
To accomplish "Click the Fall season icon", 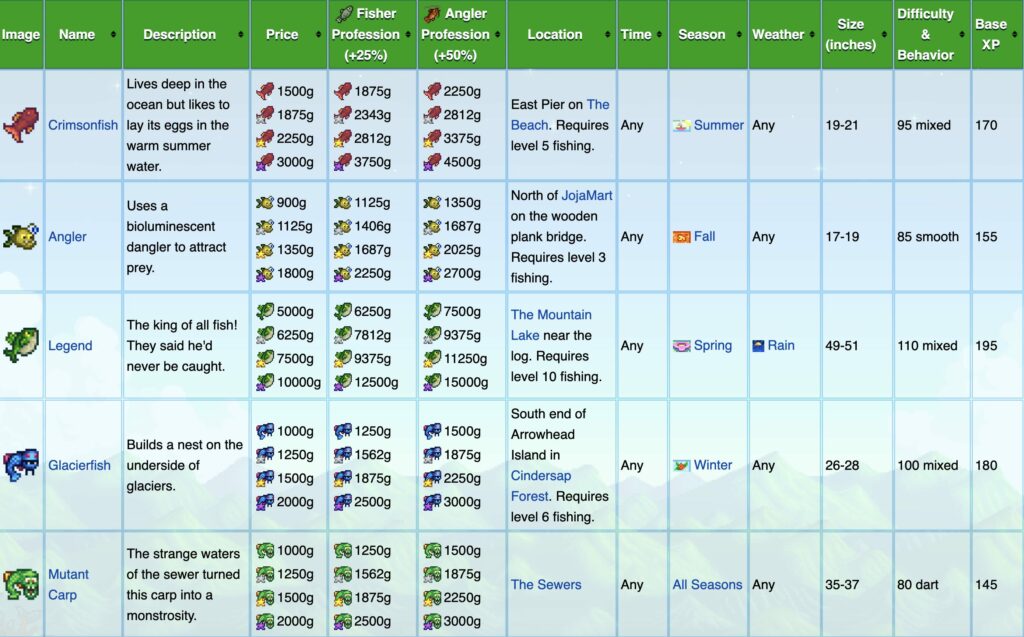I will tap(682, 237).
